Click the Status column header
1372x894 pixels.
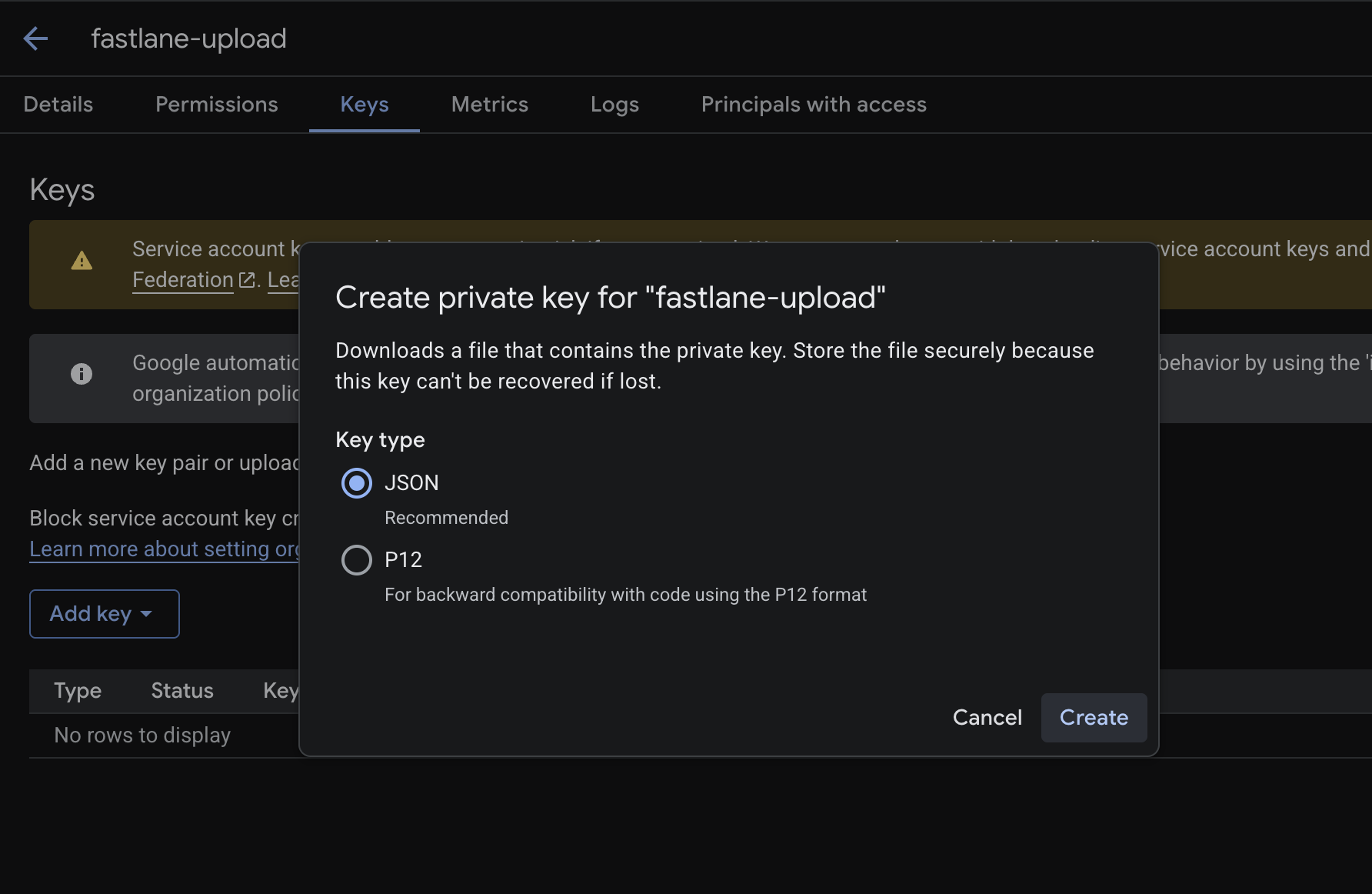[182, 691]
